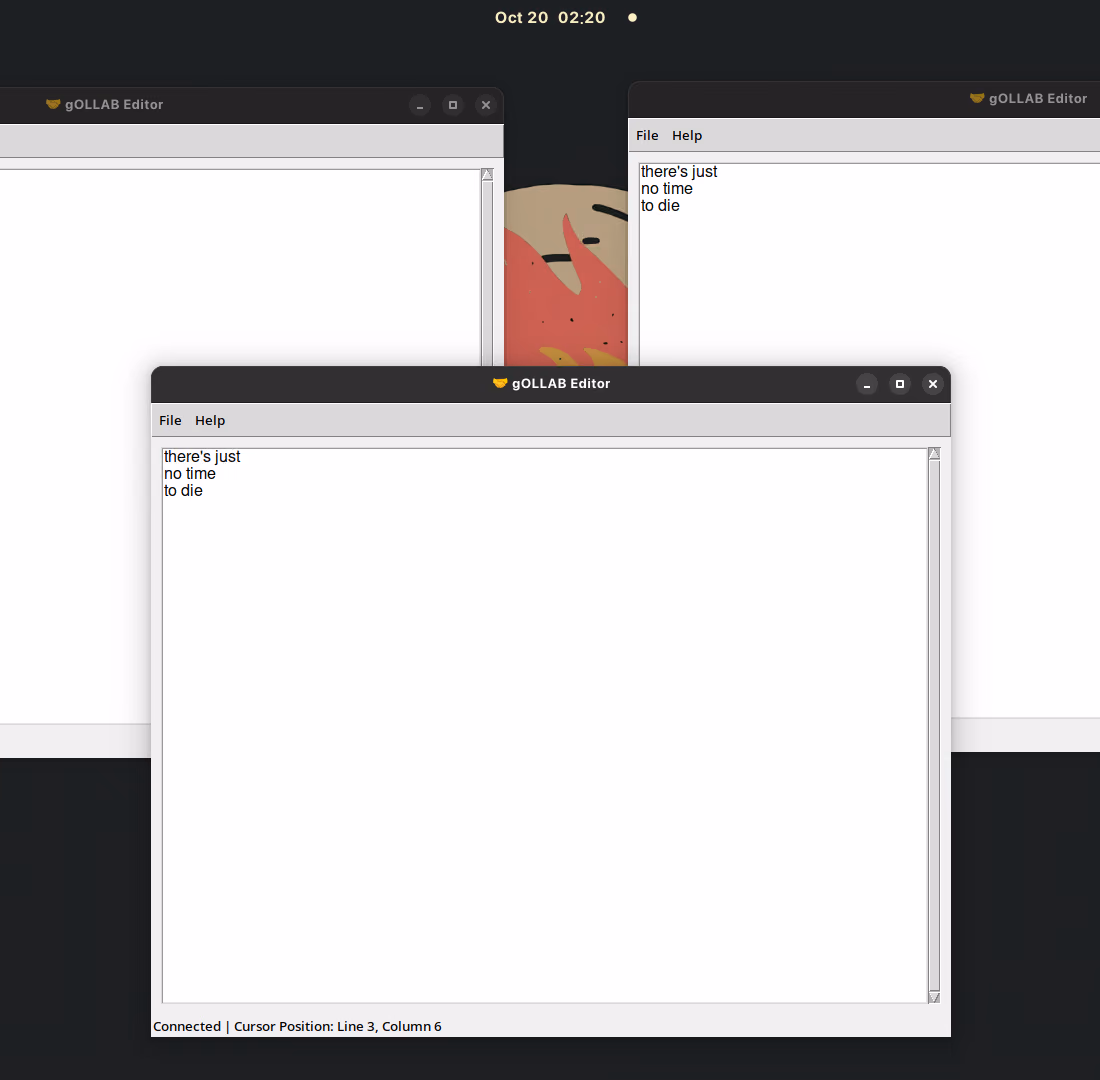Click the front window scrollbar up arrow
The width and height of the screenshot is (1100, 1080).
click(x=934, y=454)
